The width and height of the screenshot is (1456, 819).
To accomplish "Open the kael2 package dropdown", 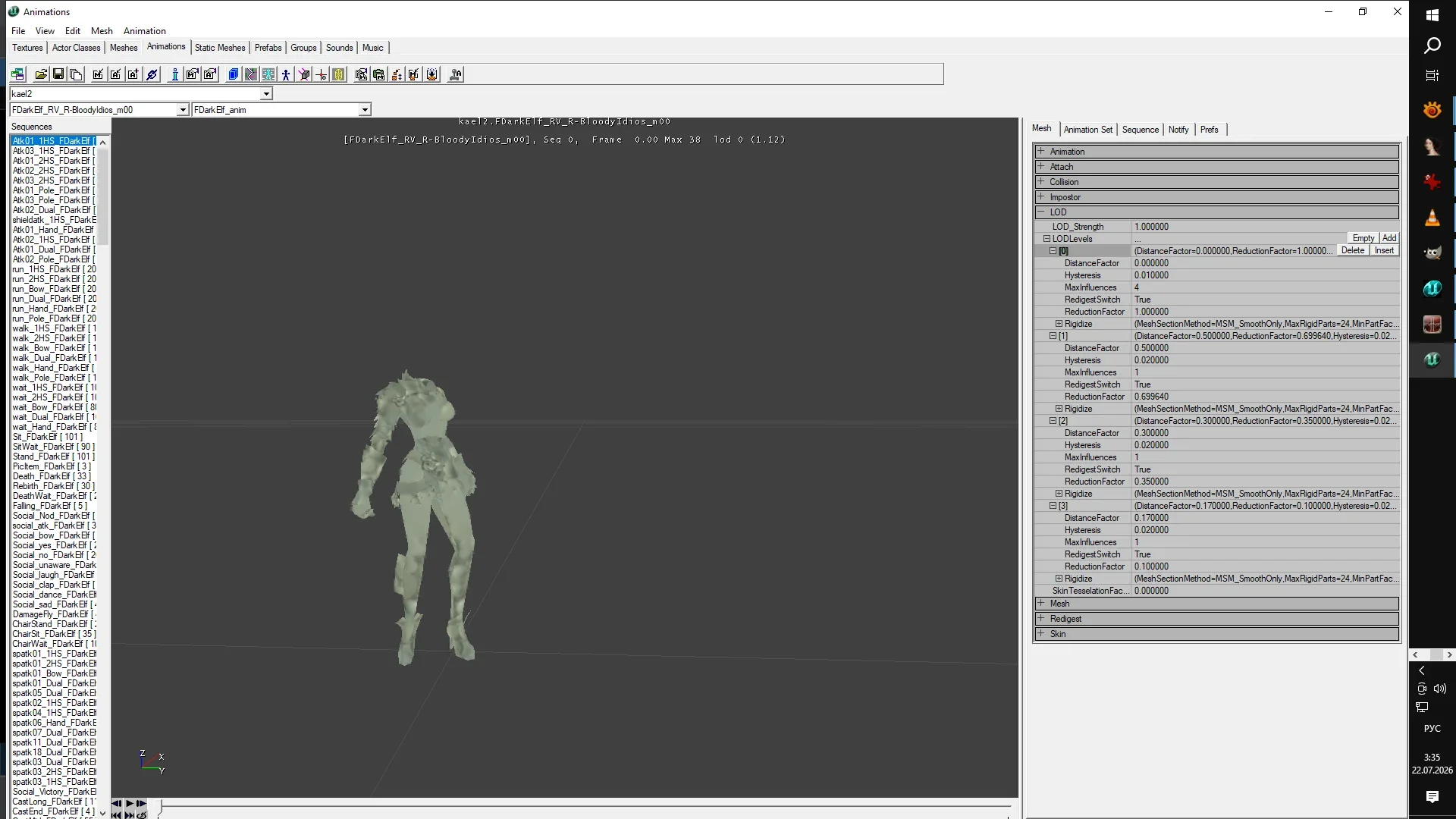I will coord(266,94).
